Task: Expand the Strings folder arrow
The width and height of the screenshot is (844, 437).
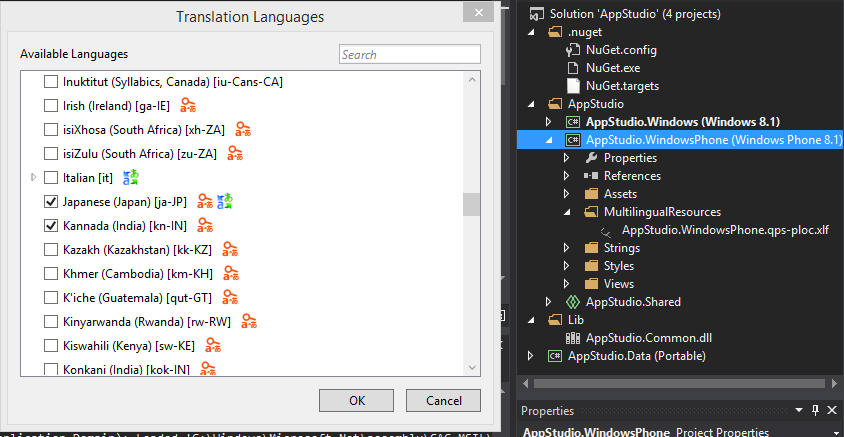Action: (566, 248)
